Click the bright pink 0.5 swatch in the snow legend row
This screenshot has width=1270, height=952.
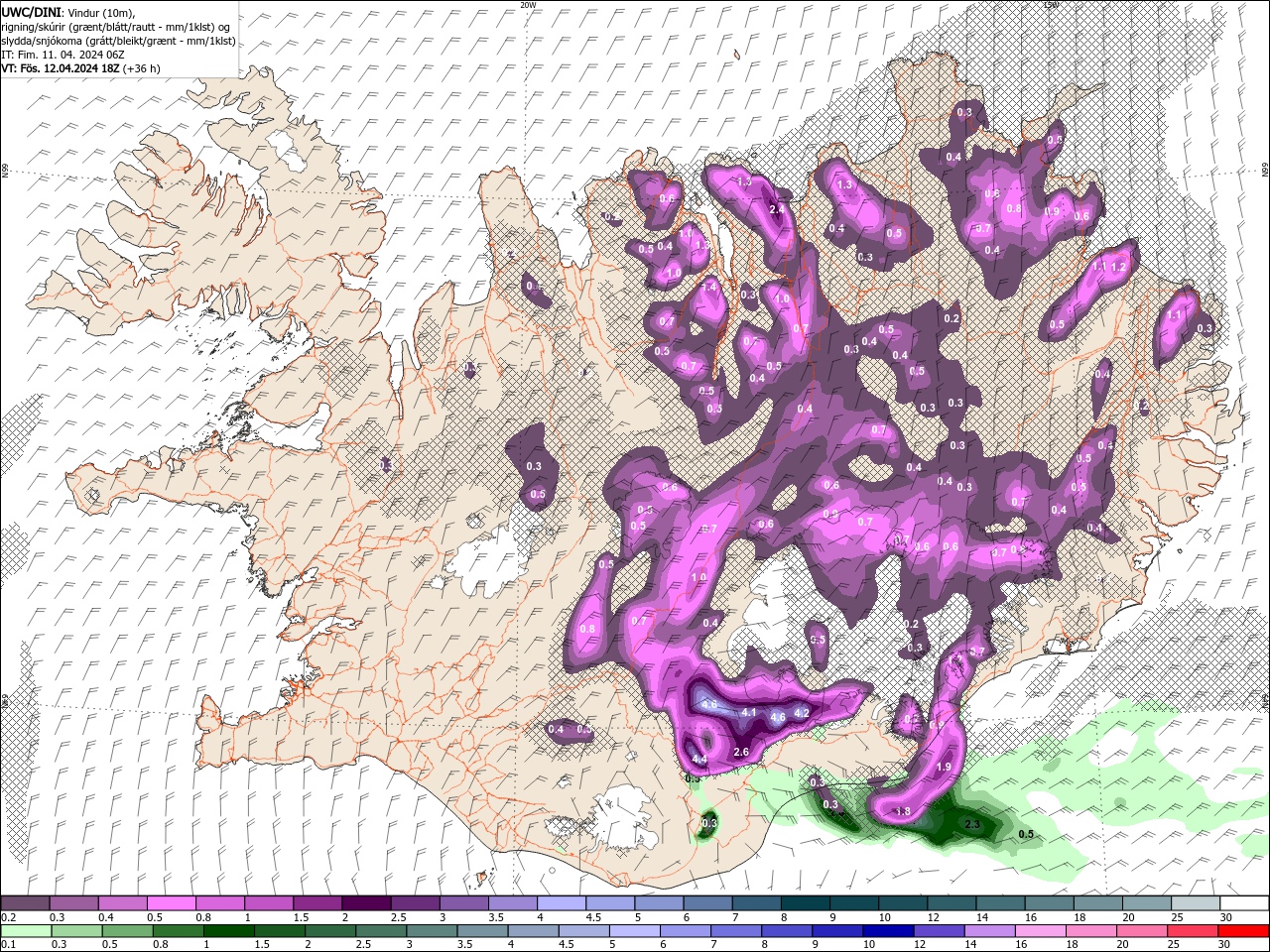pos(172,903)
